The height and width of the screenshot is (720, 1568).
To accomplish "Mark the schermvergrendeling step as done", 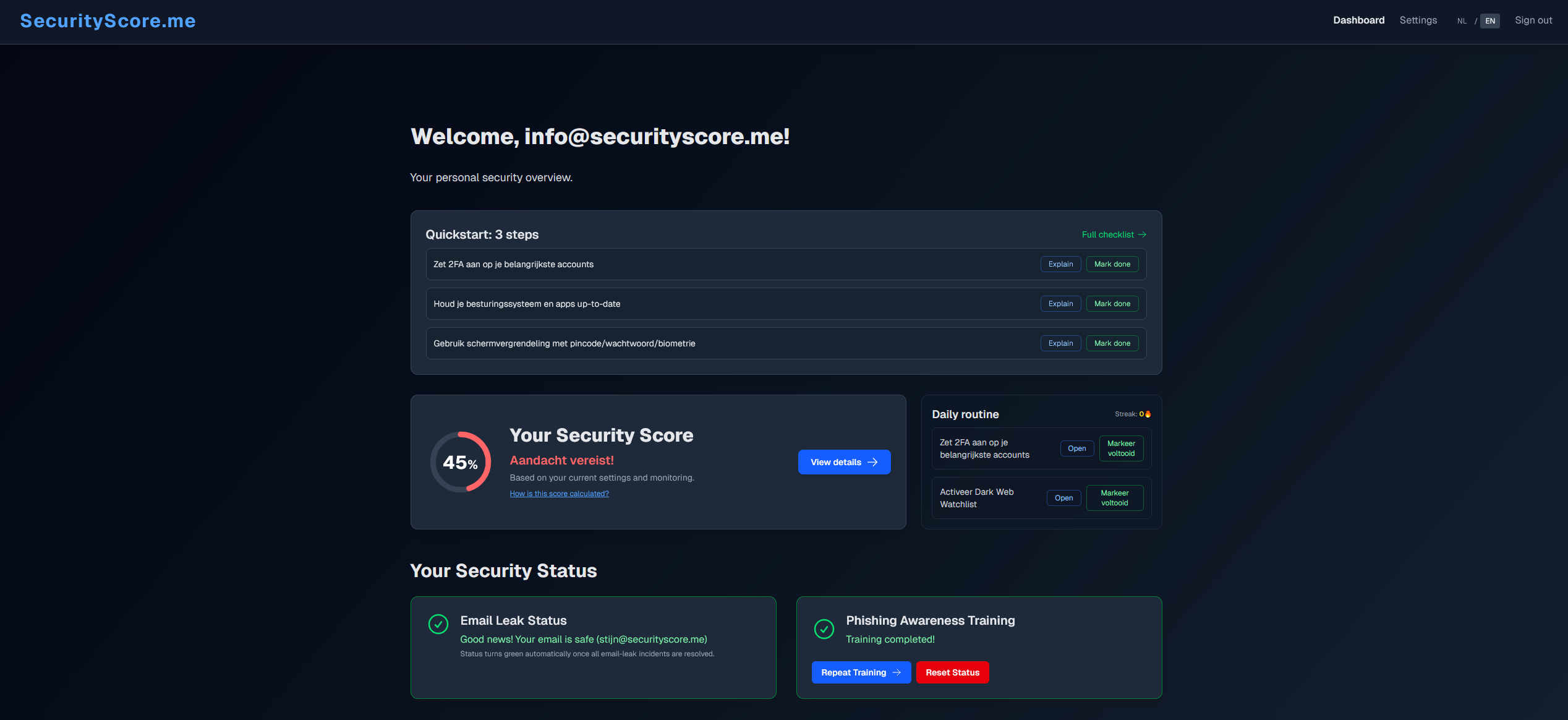I will click(1112, 343).
